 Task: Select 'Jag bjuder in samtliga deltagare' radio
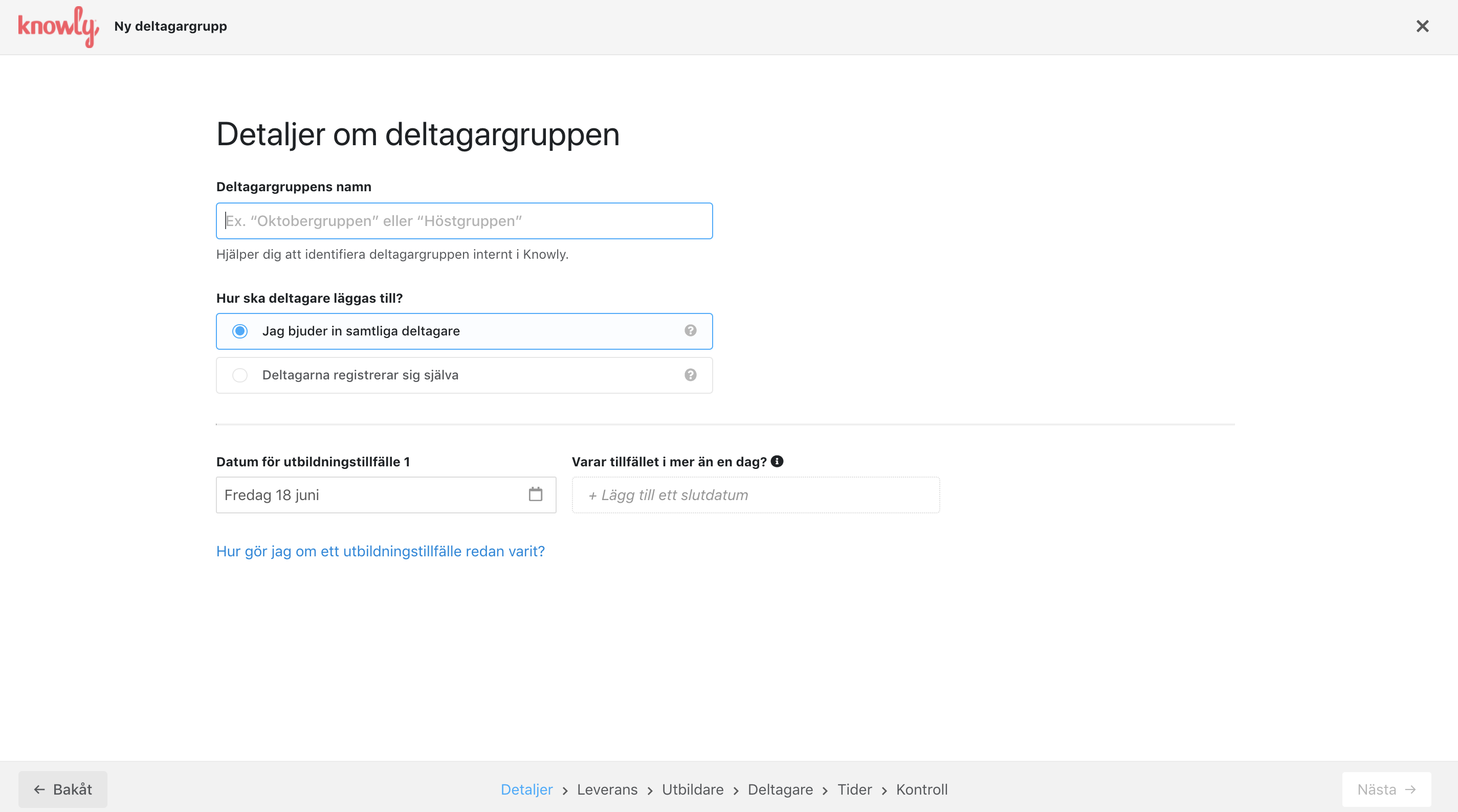(240, 331)
